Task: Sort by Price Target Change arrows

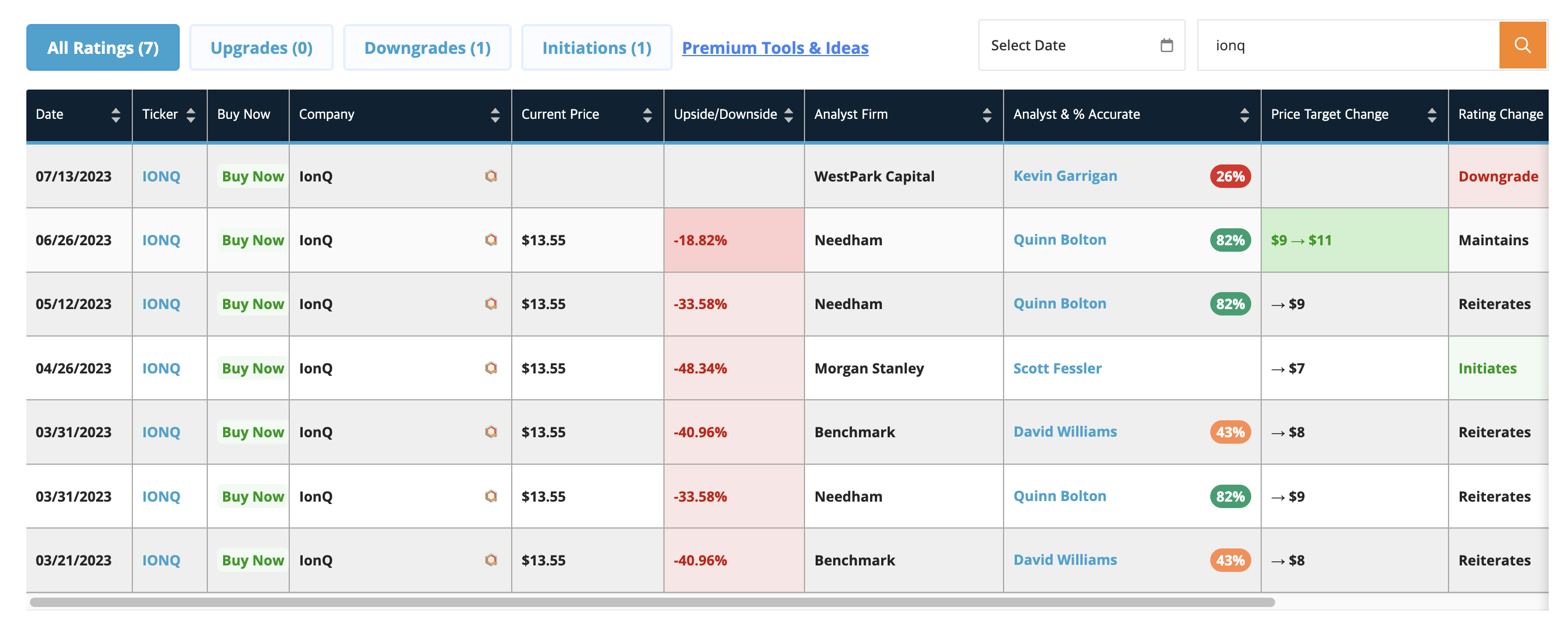Action: [1432, 114]
